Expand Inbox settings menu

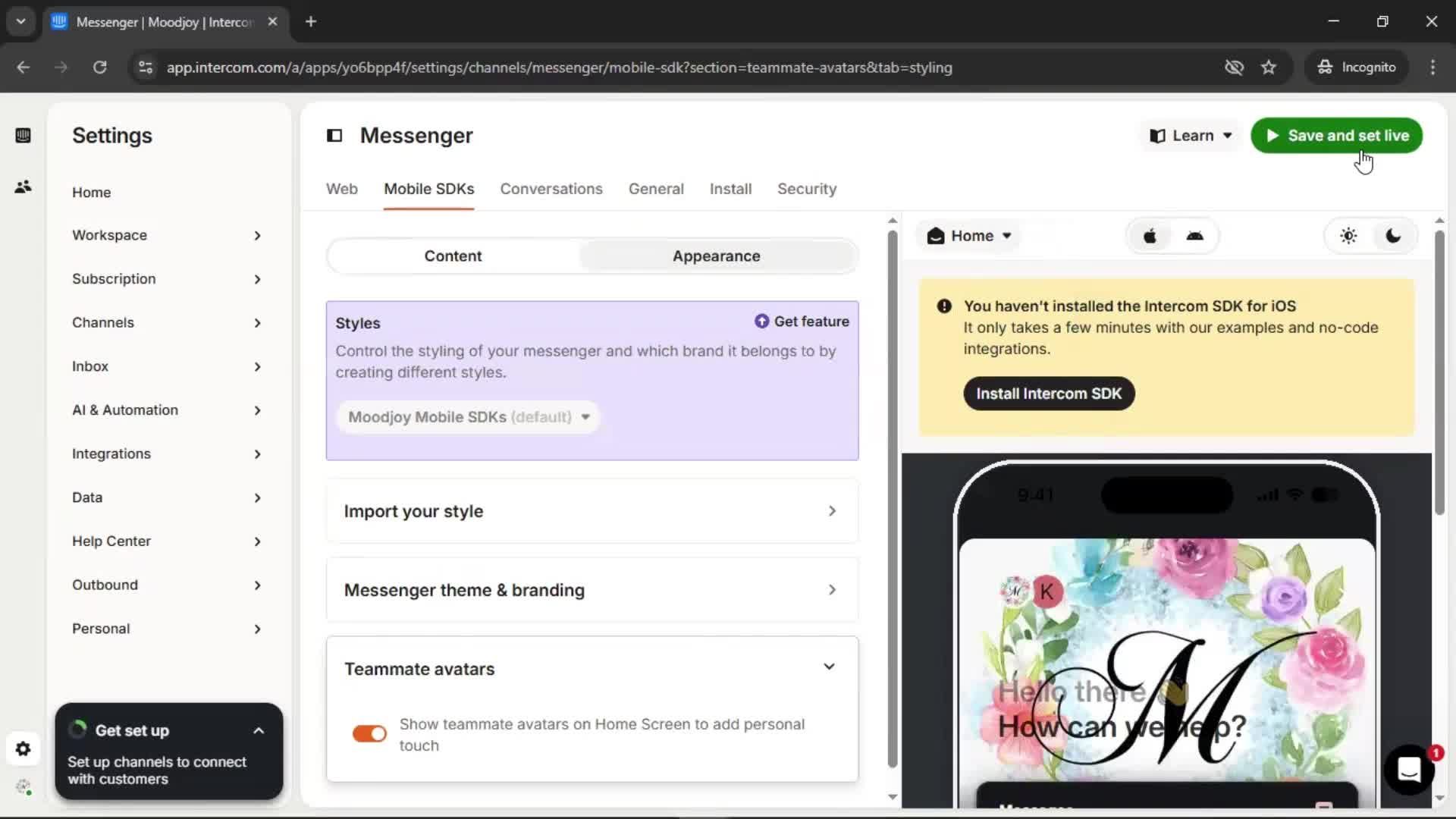(167, 366)
